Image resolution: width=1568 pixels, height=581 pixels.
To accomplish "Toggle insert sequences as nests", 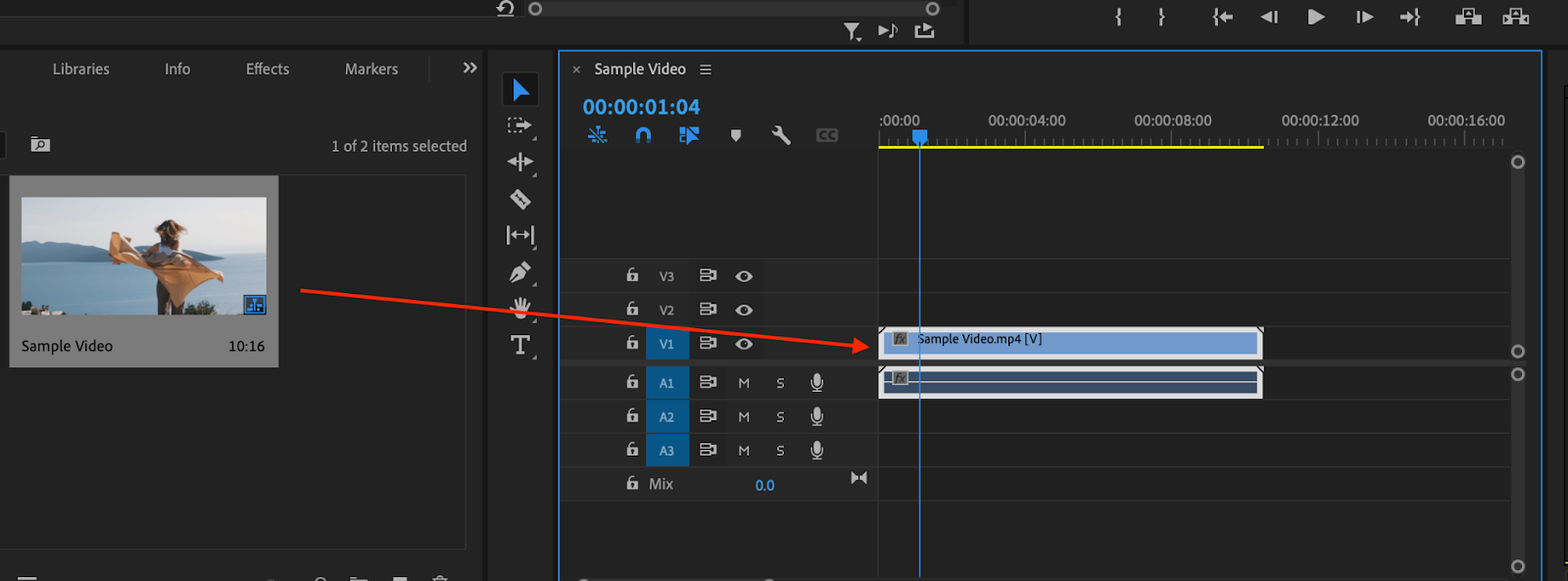I will pos(597,135).
